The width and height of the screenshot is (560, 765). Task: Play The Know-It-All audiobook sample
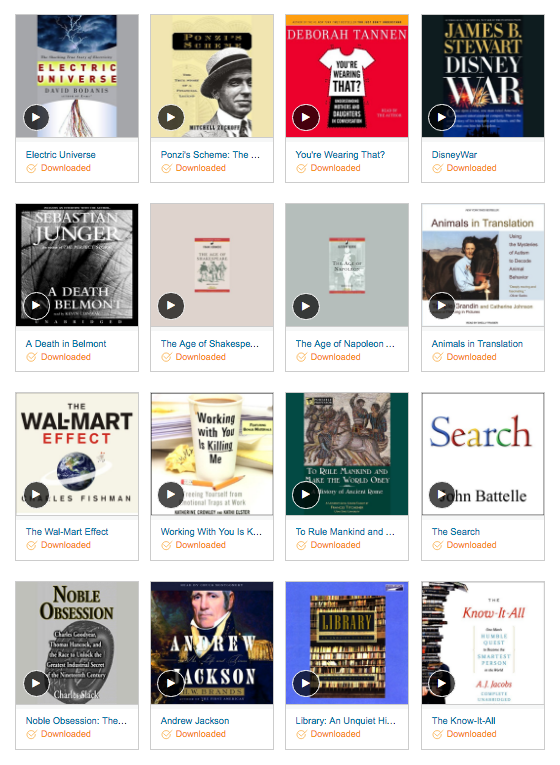pyautogui.click(x=441, y=684)
